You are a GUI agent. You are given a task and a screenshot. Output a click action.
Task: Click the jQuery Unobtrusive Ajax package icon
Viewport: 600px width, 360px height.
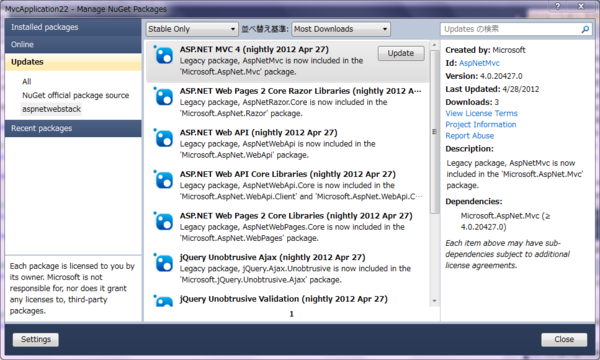[x=163, y=264]
